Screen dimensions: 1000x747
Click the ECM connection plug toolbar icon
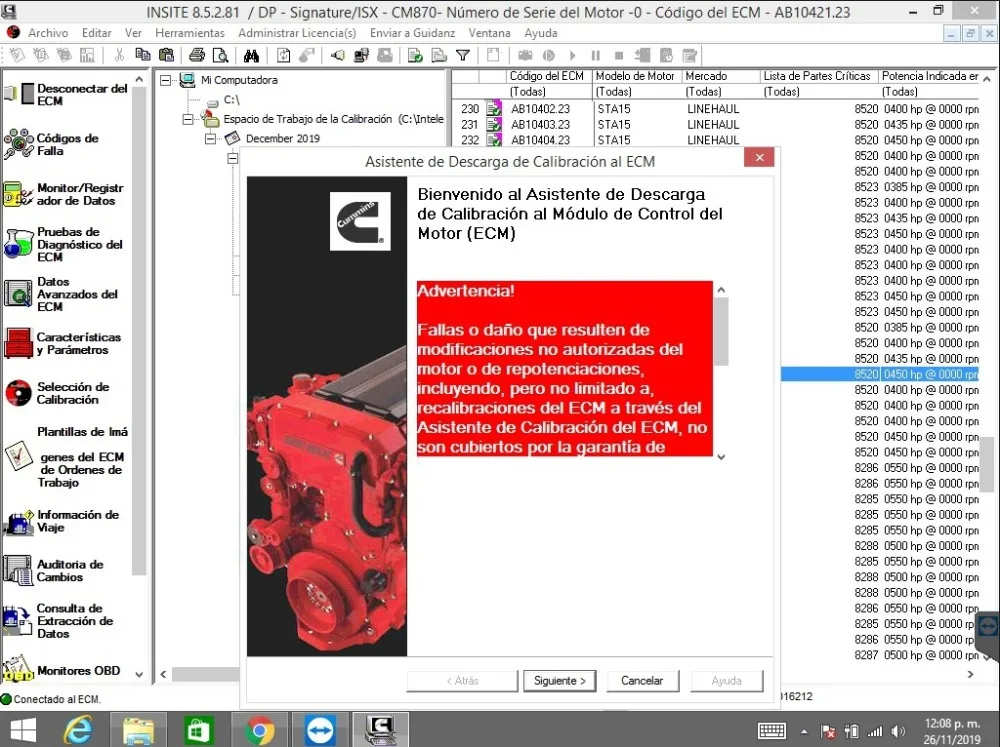tap(337, 55)
